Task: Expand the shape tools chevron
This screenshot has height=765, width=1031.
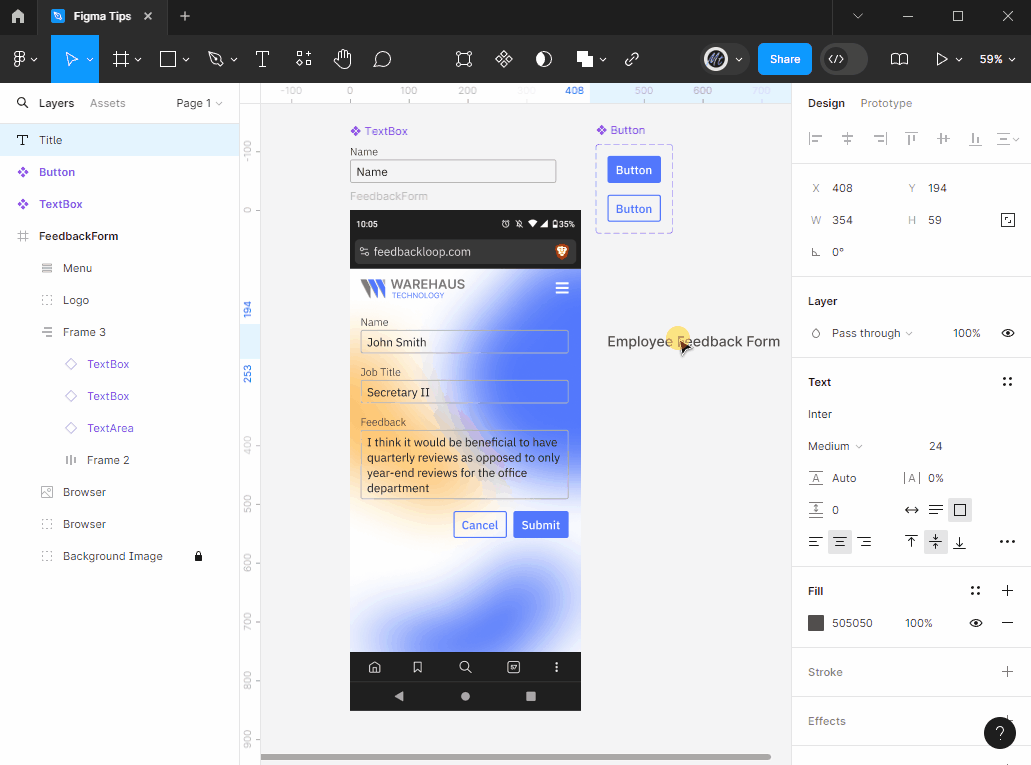Action: coord(186,60)
